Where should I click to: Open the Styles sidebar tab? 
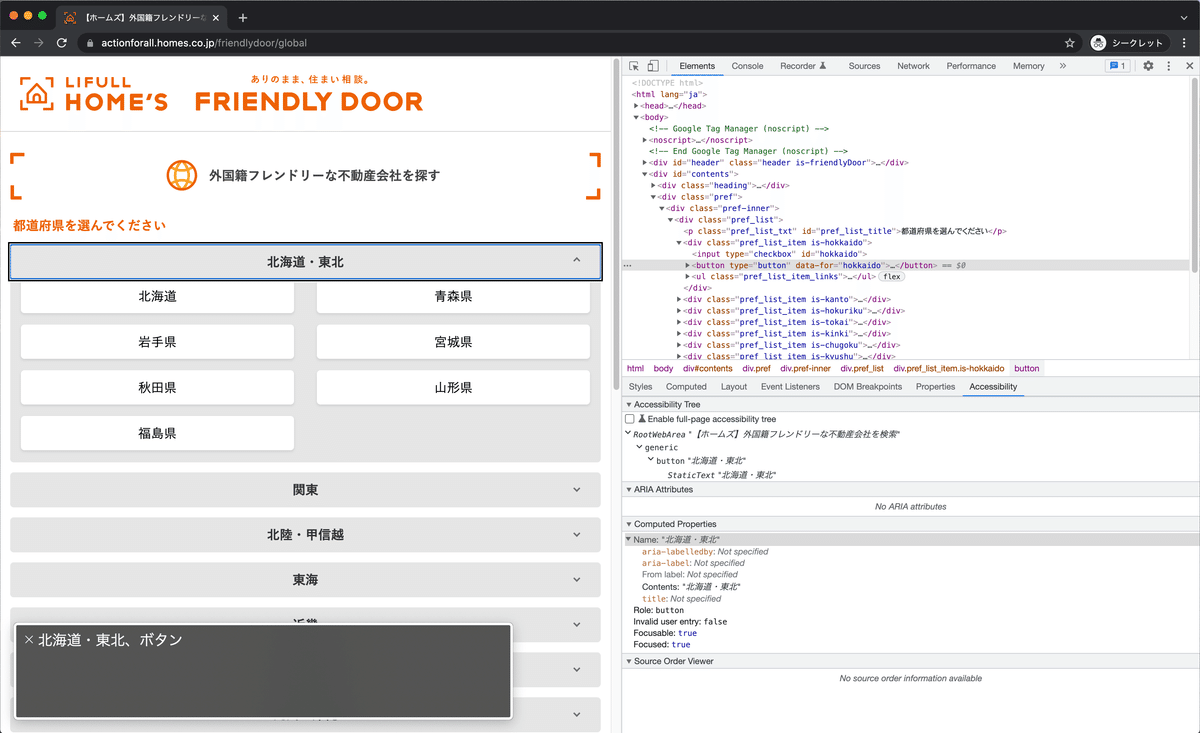click(x=640, y=386)
